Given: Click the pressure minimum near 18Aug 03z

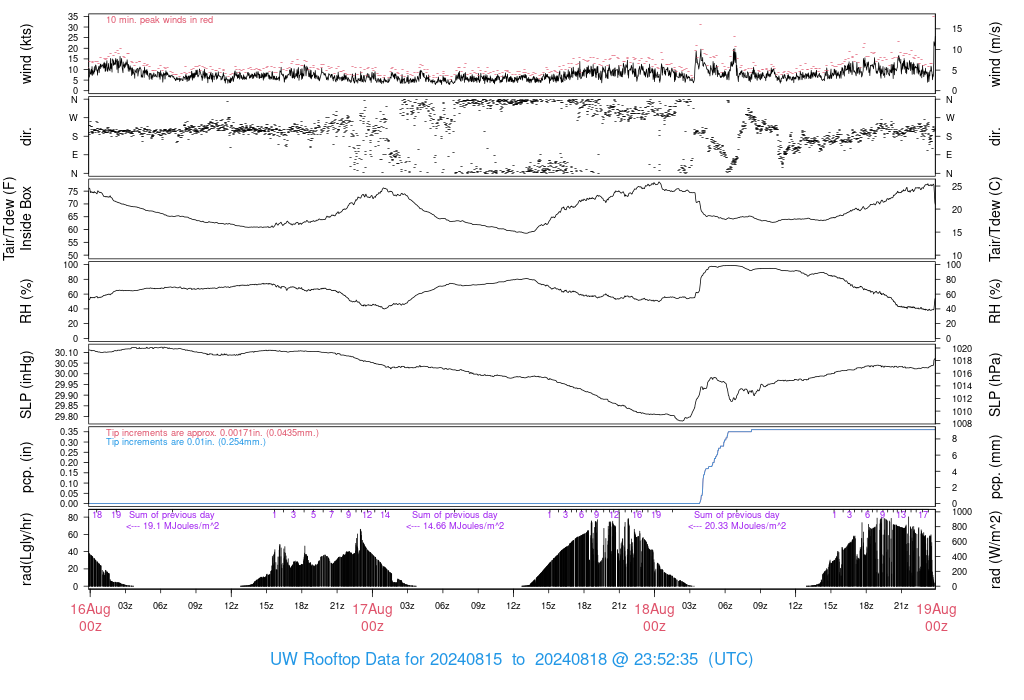Looking at the screenshot, I should point(681,419).
